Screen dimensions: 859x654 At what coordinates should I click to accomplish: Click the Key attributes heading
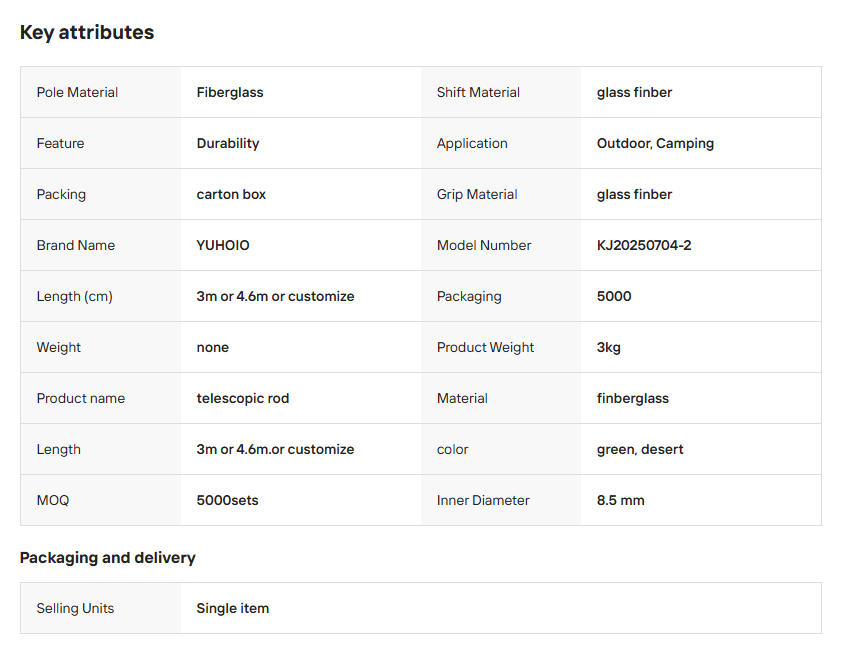tap(87, 32)
